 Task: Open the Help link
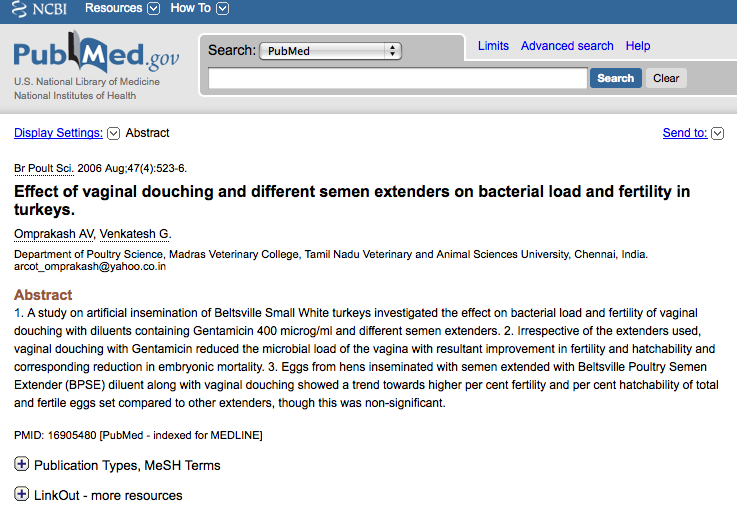click(638, 46)
